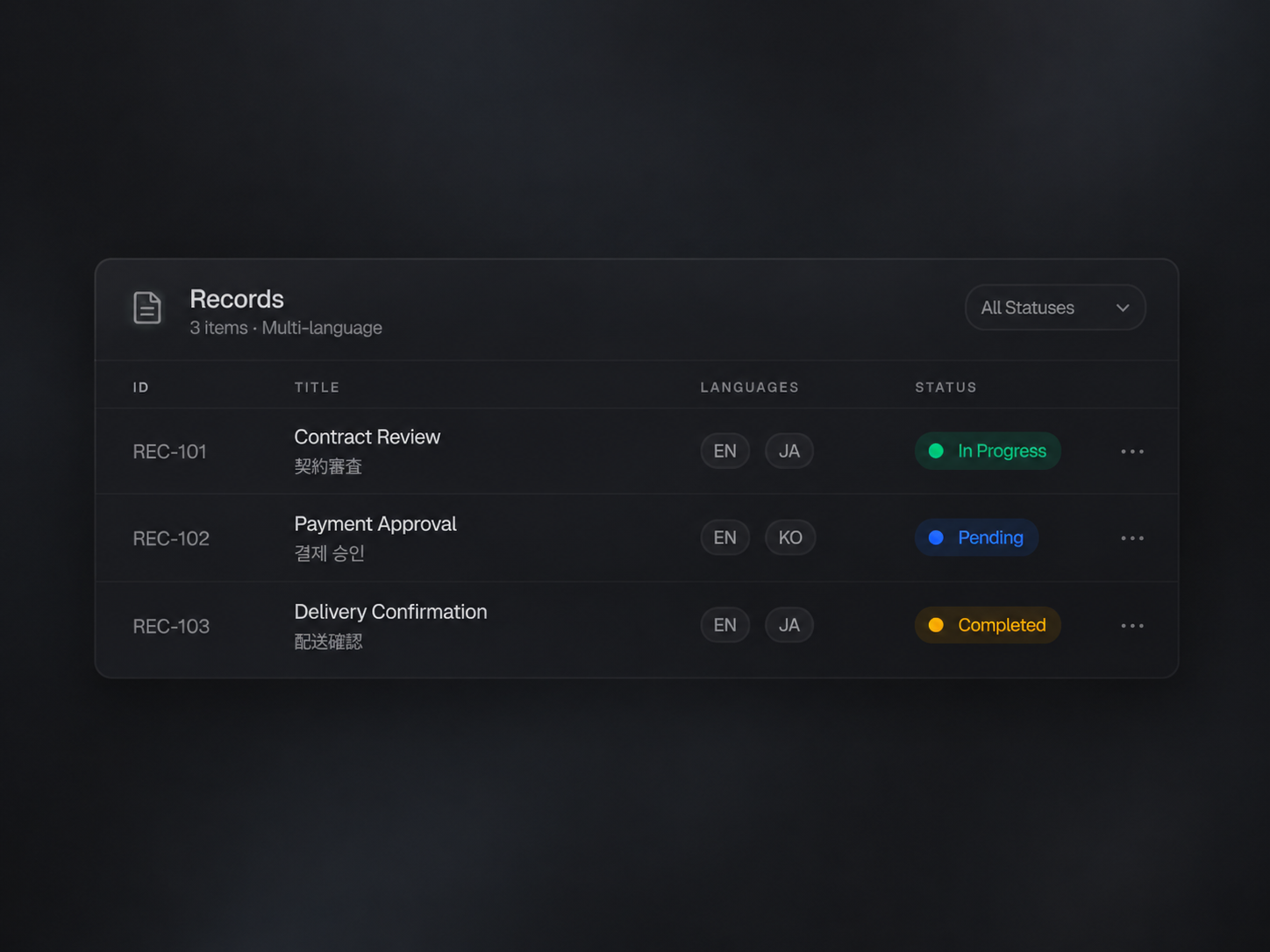Click the Contract Review title
1270x952 pixels.
pos(367,437)
